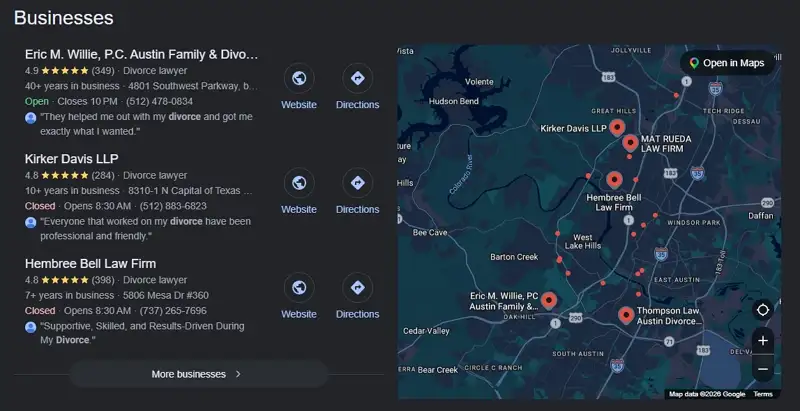Get directions icon for Kirker Davis LLP
Image resolution: width=800 pixels, height=411 pixels.
[358, 183]
